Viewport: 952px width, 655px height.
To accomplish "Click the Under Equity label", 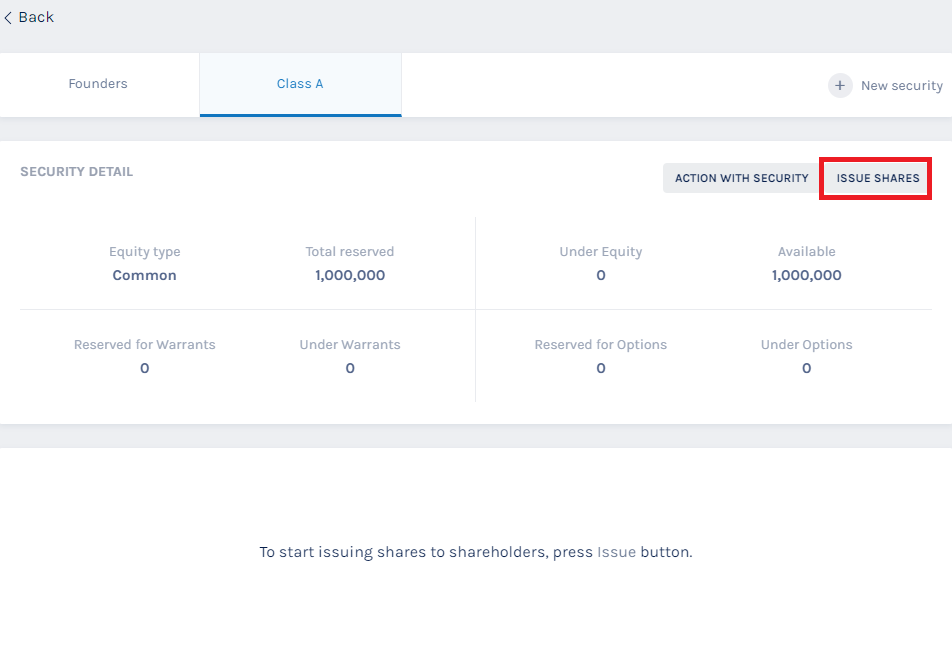I will click(601, 252).
